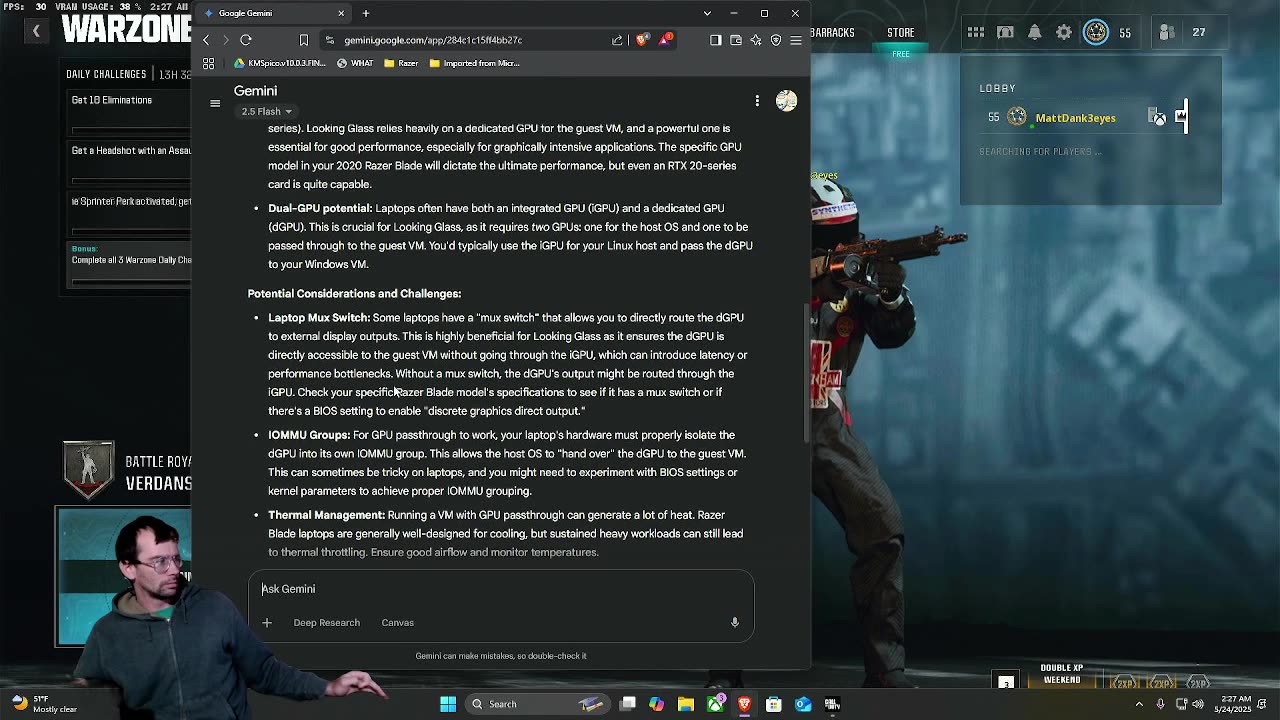Open the volume control in system tray
Image resolution: width=1280 pixels, height=720 pixels.
click(1198, 704)
